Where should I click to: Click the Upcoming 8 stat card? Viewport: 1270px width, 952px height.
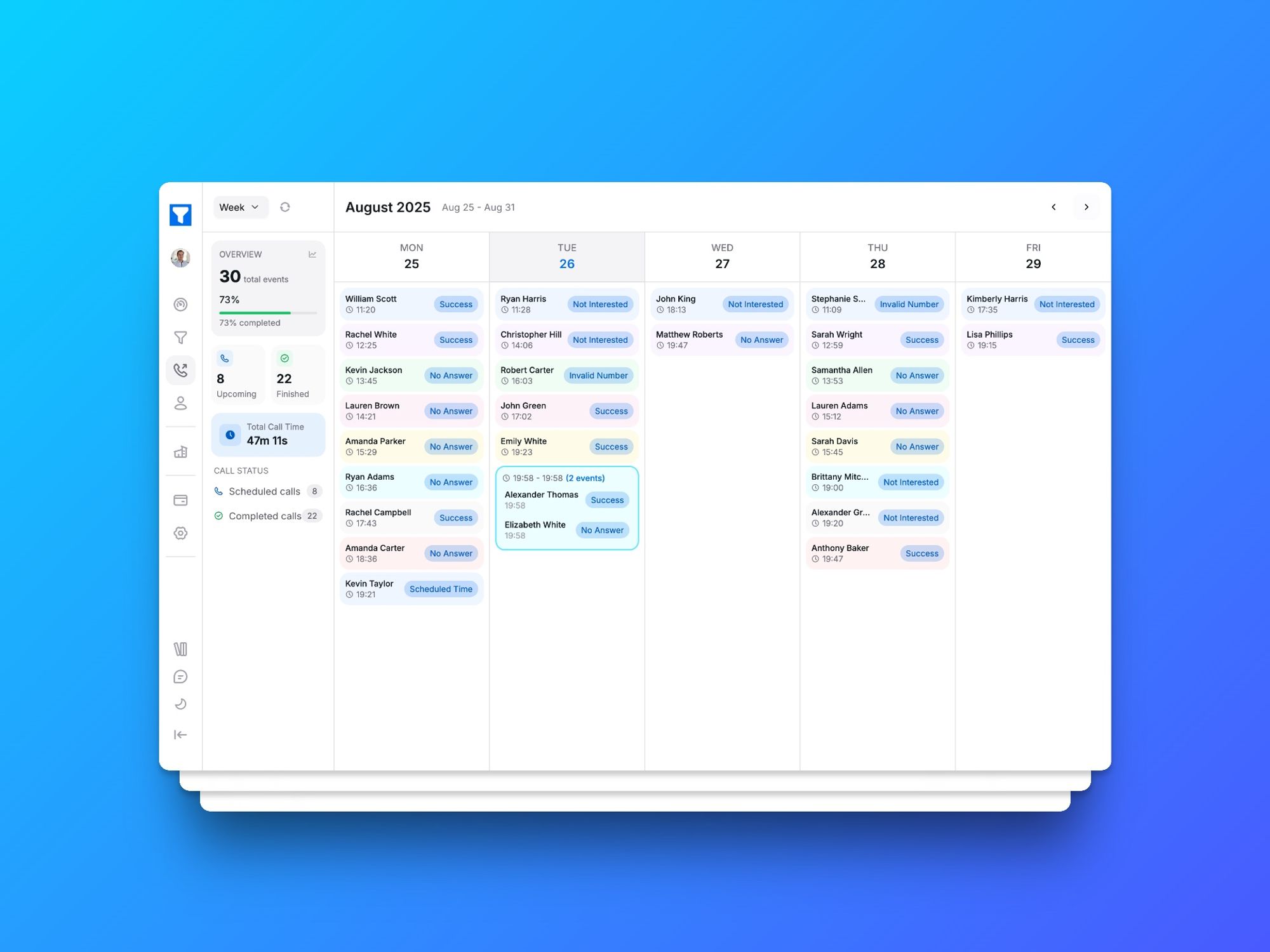[237, 374]
